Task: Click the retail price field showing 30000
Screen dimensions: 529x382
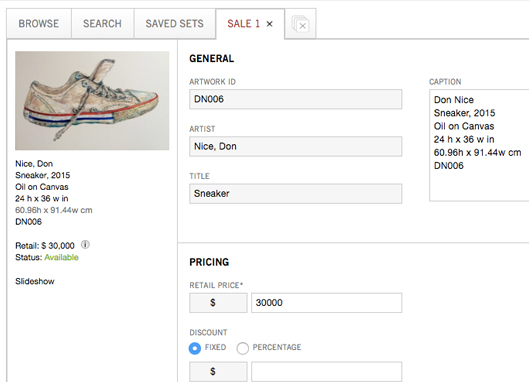Action: 327,303
